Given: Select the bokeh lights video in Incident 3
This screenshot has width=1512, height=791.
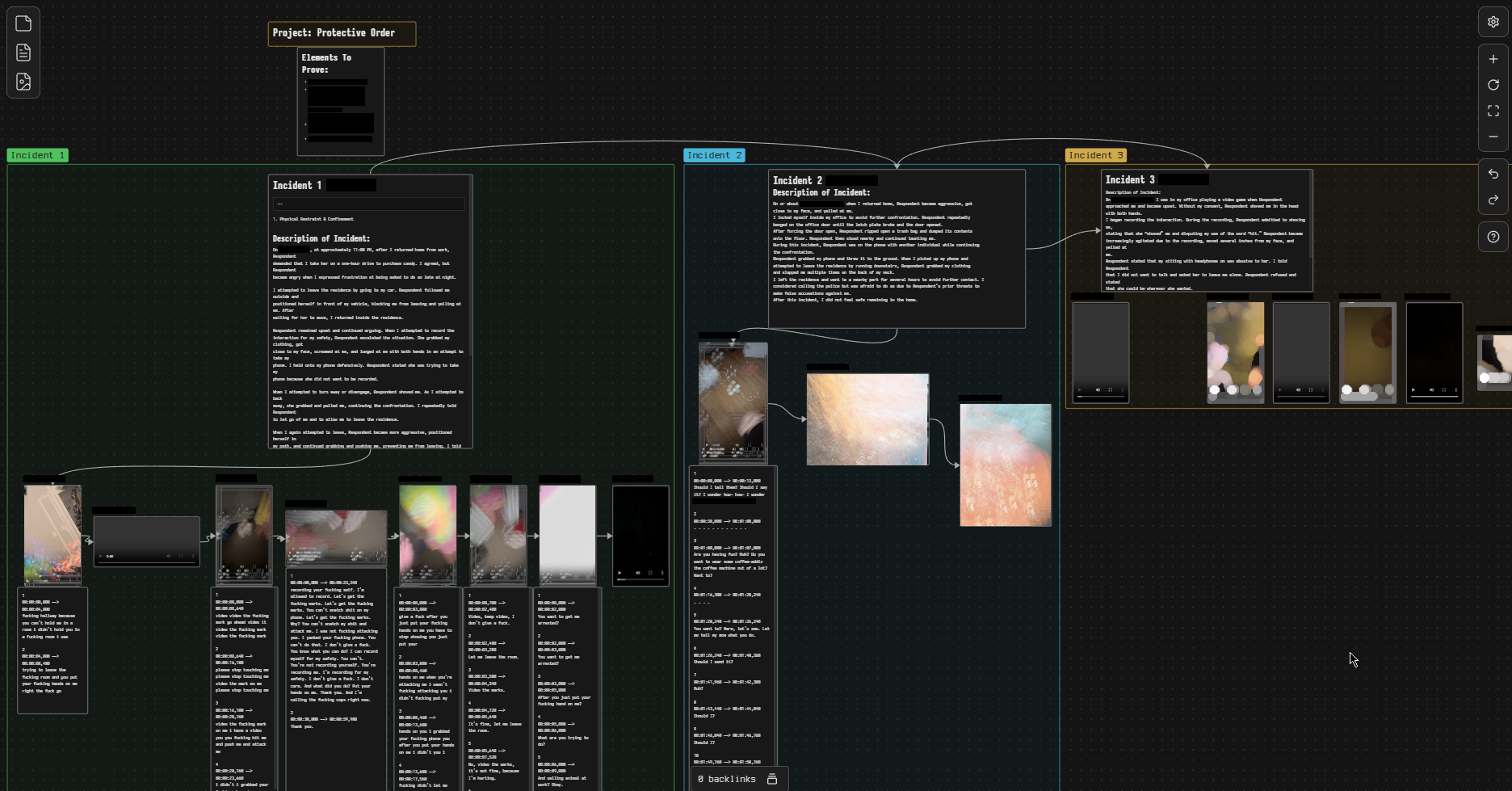Looking at the screenshot, I should (1235, 353).
